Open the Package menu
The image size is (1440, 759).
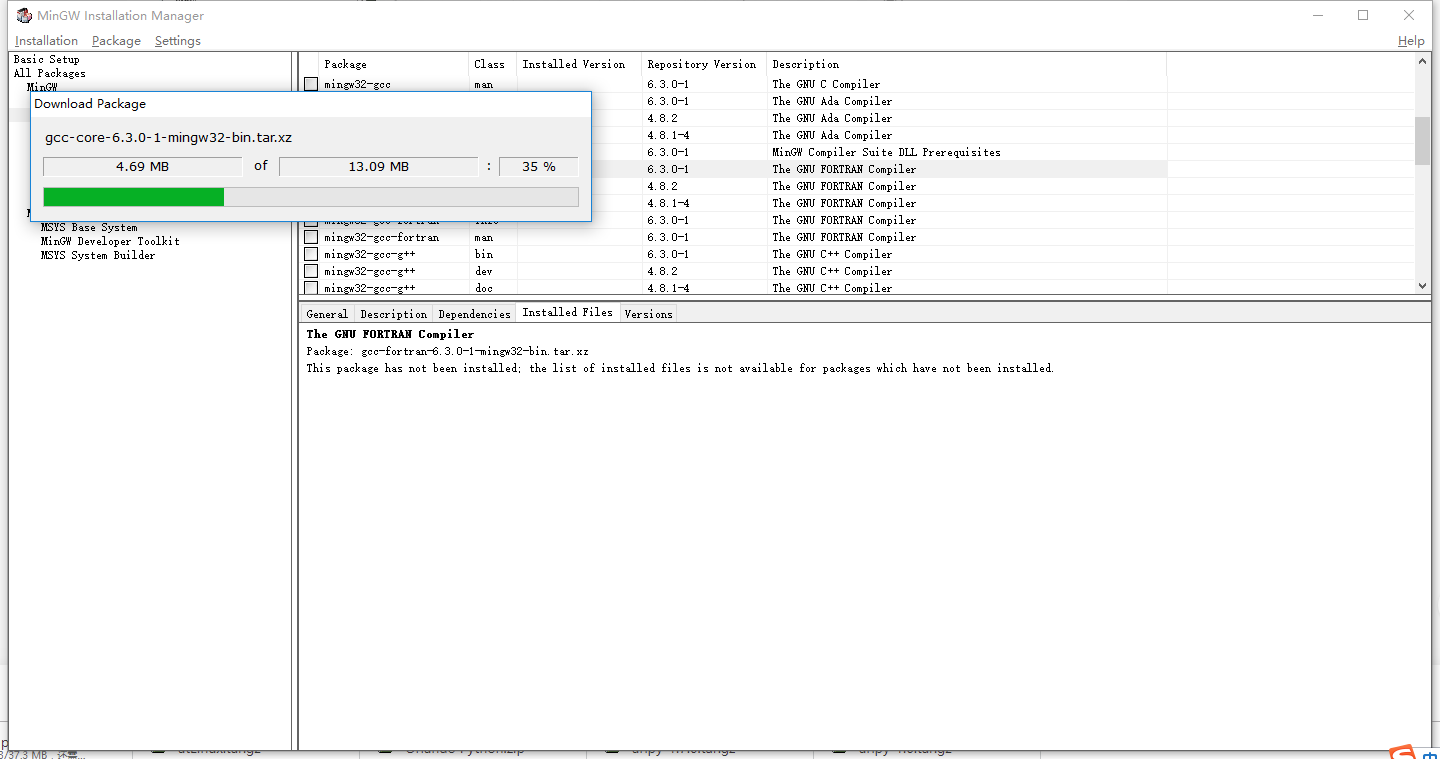point(116,41)
